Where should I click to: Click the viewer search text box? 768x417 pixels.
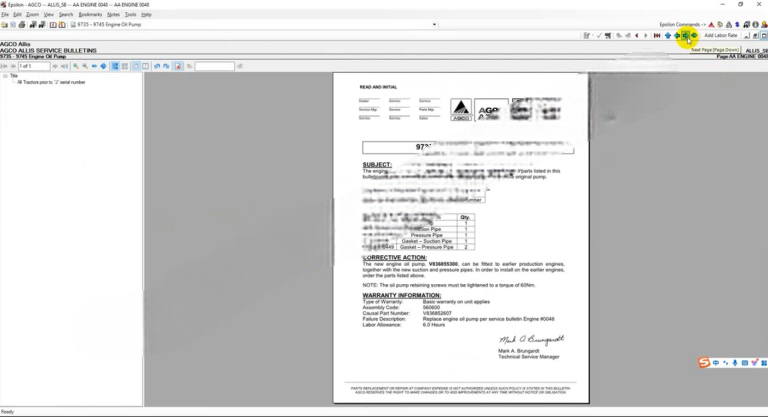tap(214, 67)
